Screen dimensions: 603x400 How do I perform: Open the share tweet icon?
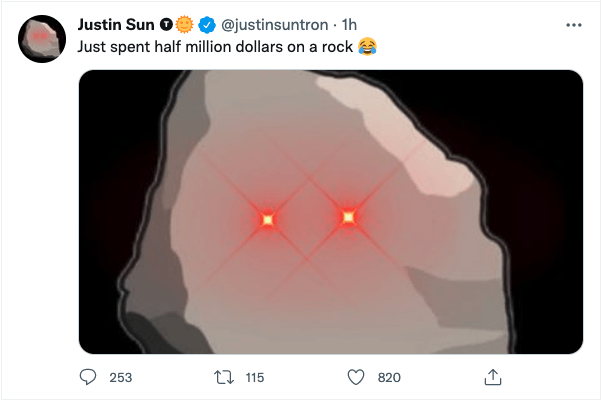491,377
